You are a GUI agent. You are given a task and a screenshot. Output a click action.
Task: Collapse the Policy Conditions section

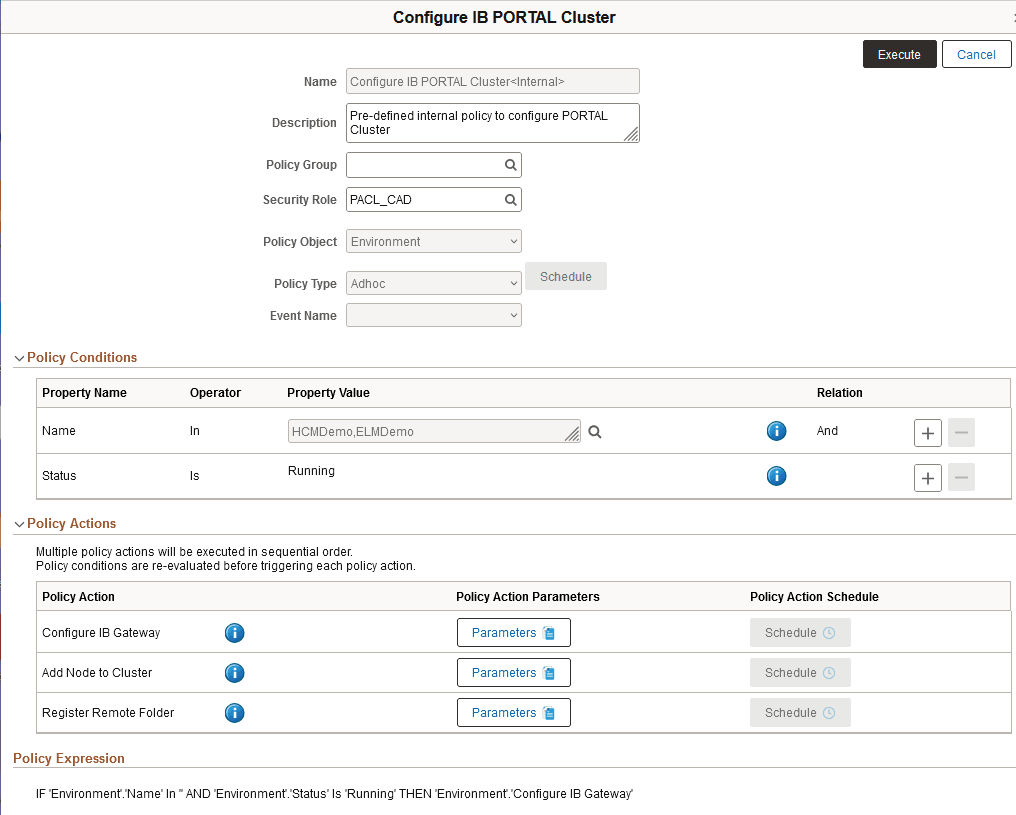click(18, 357)
